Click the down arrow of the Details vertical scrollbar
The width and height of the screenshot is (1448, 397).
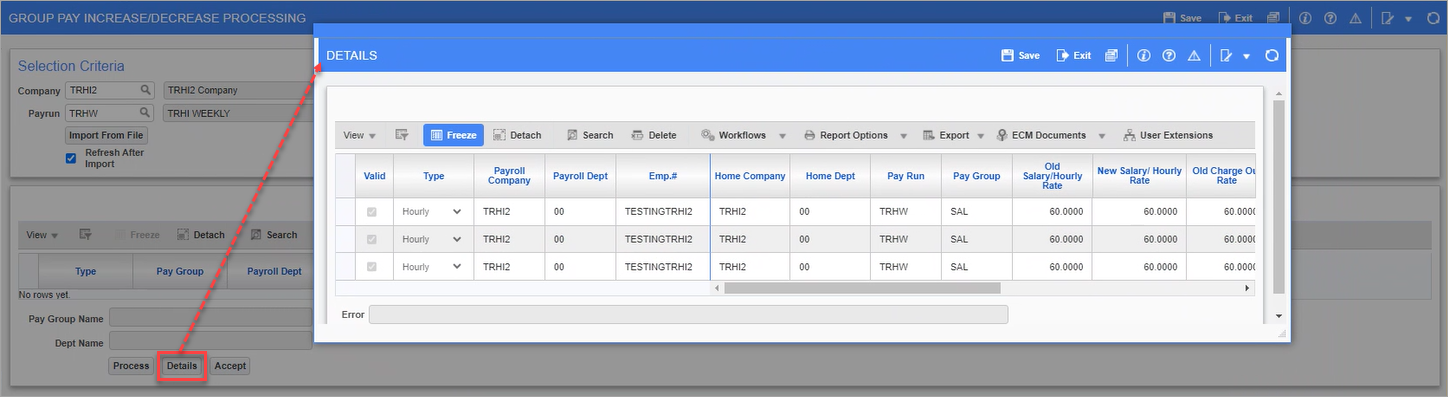pyautogui.click(x=1279, y=316)
